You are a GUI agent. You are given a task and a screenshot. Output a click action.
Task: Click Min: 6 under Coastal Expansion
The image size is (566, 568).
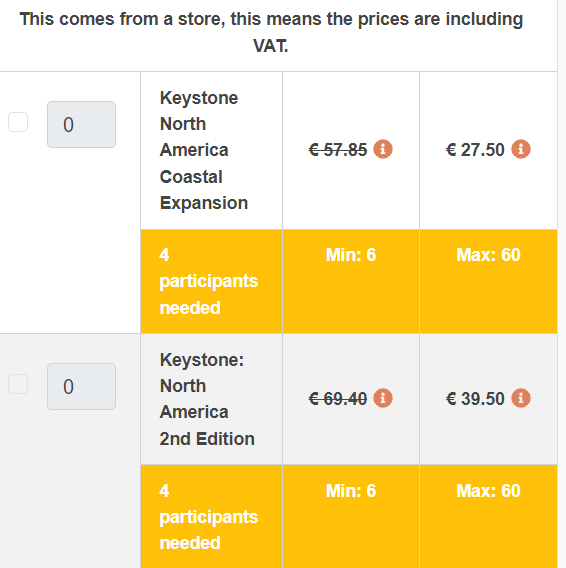351,255
